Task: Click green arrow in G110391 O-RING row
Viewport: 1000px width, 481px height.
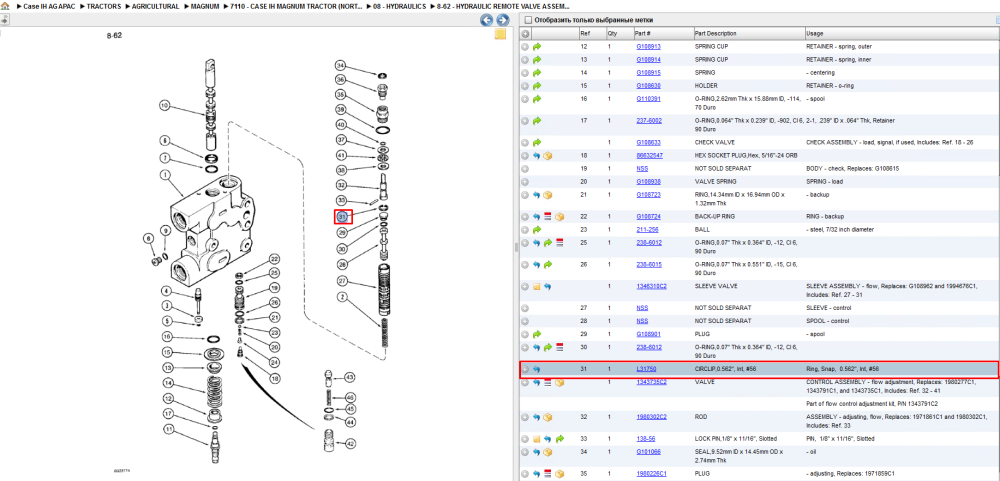Action: pos(537,99)
